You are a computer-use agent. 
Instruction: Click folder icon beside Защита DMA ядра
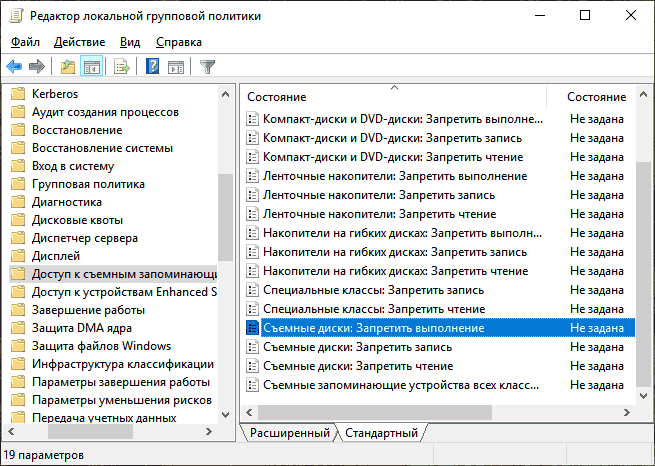tap(18, 328)
